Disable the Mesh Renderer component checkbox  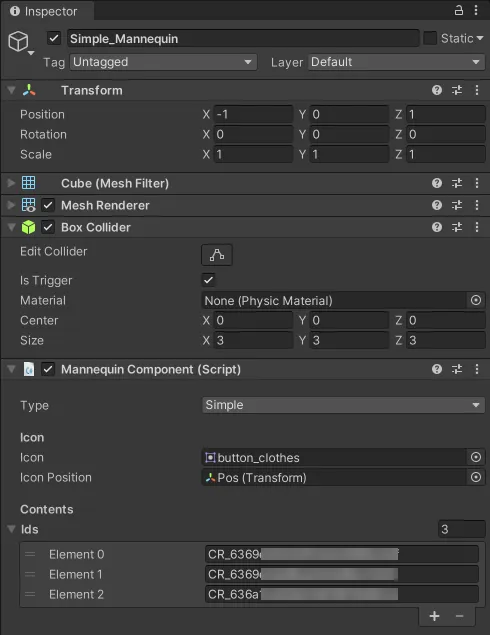click(x=48, y=205)
